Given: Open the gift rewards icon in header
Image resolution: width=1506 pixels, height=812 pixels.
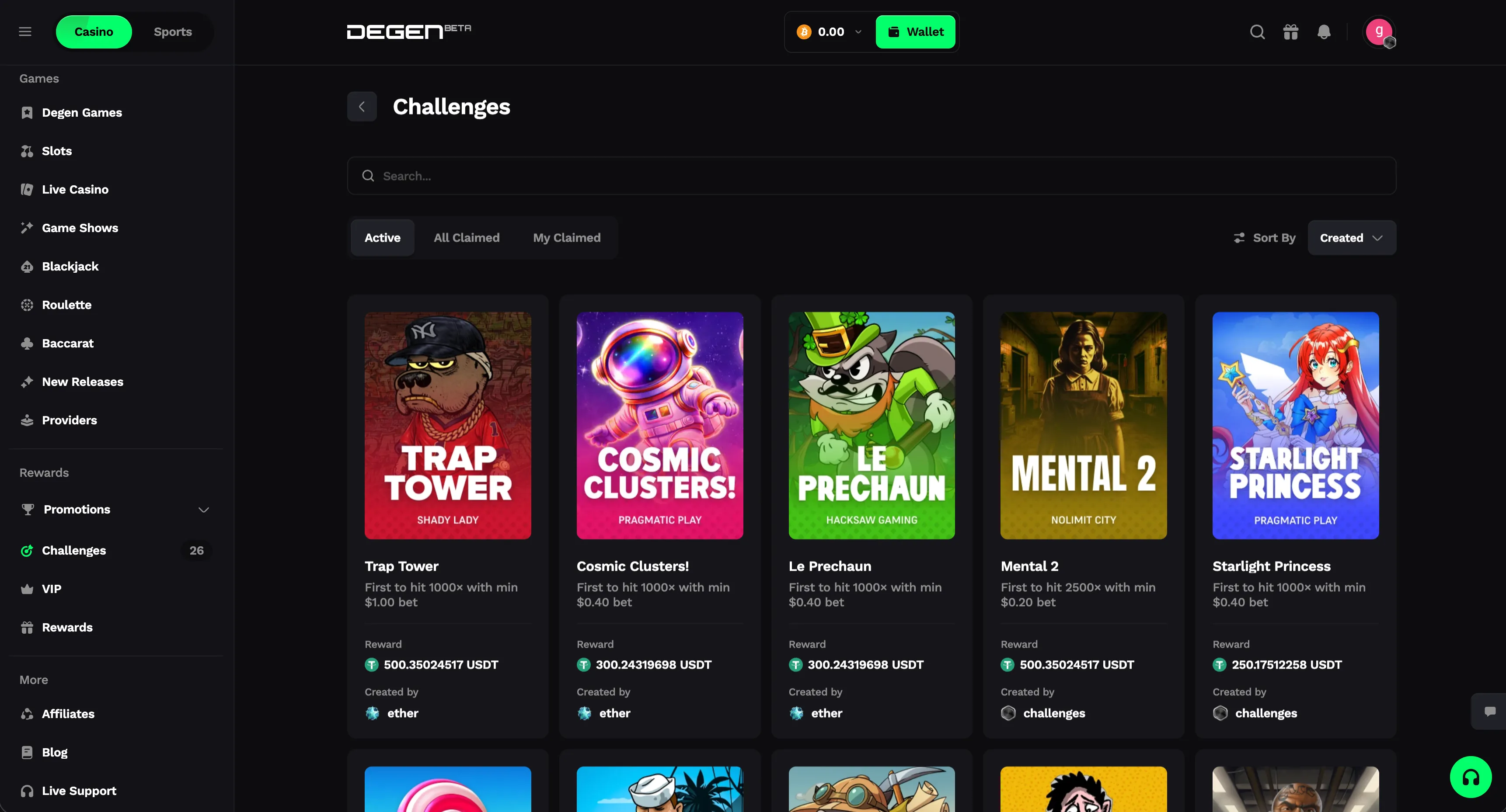Looking at the screenshot, I should [1291, 31].
